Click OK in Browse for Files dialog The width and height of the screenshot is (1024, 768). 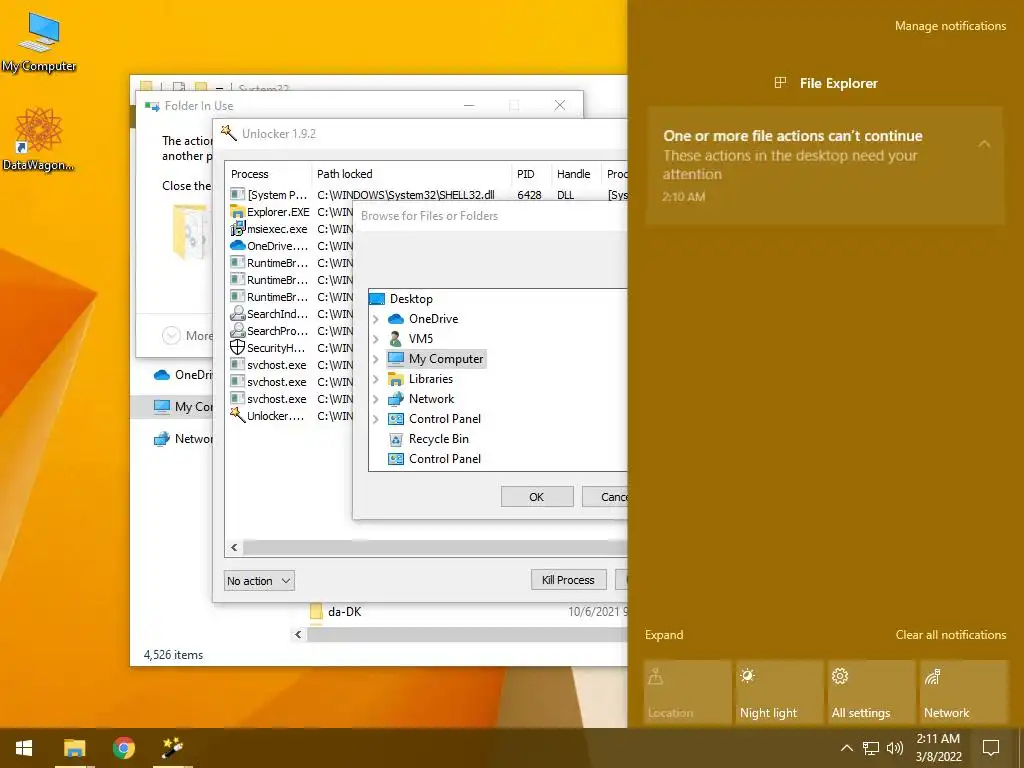click(x=537, y=497)
